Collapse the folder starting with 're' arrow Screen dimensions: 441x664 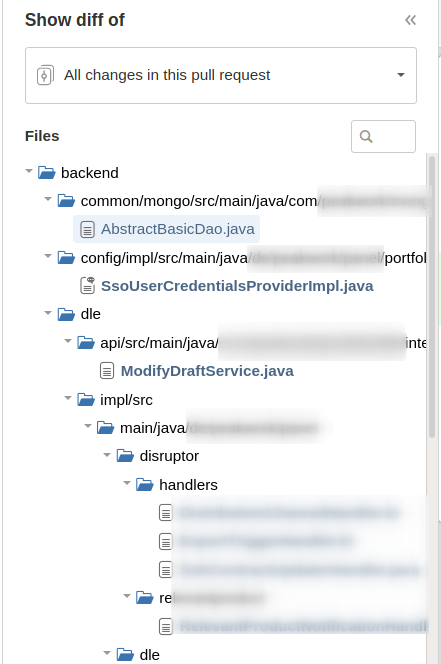point(127,596)
